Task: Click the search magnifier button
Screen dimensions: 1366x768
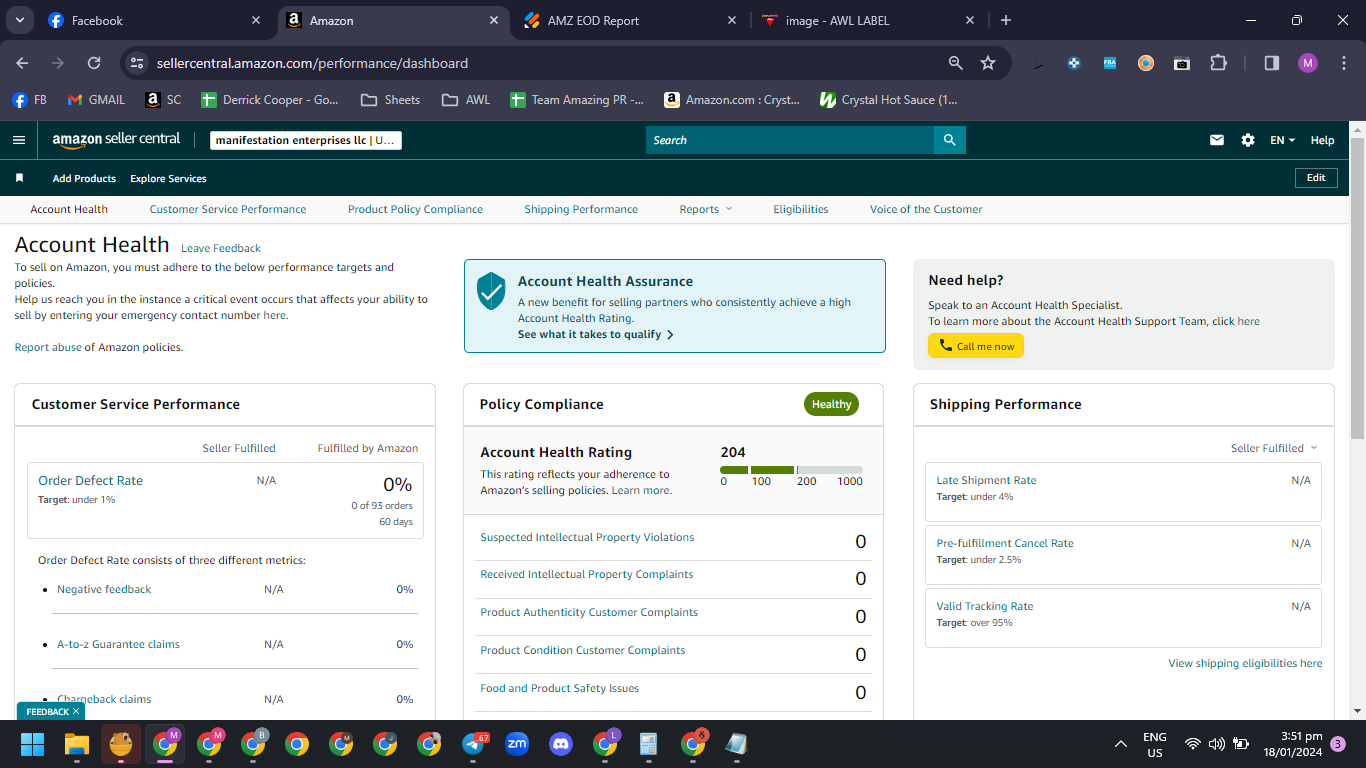Action: click(x=949, y=140)
